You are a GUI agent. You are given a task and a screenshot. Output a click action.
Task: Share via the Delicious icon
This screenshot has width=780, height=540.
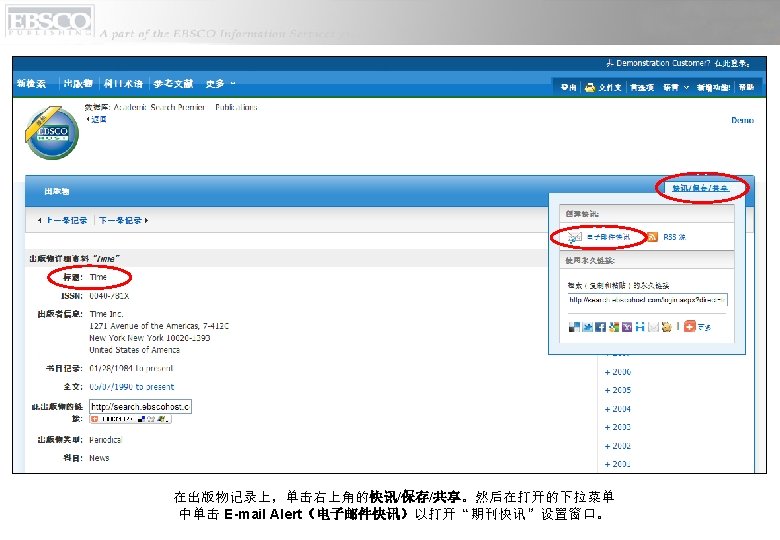click(x=574, y=327)
